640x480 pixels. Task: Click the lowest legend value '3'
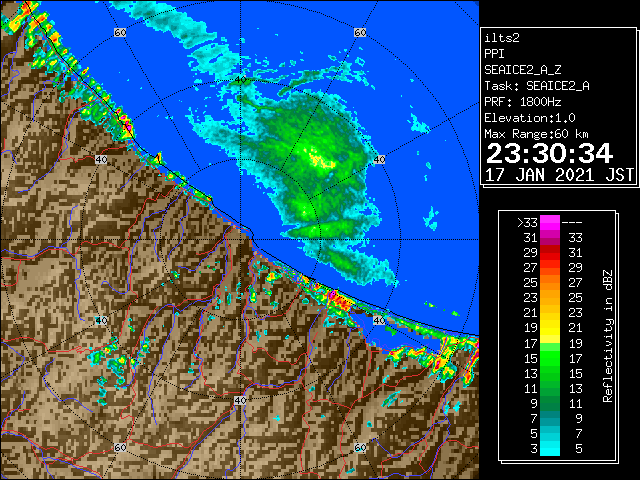tap(534, 449)
